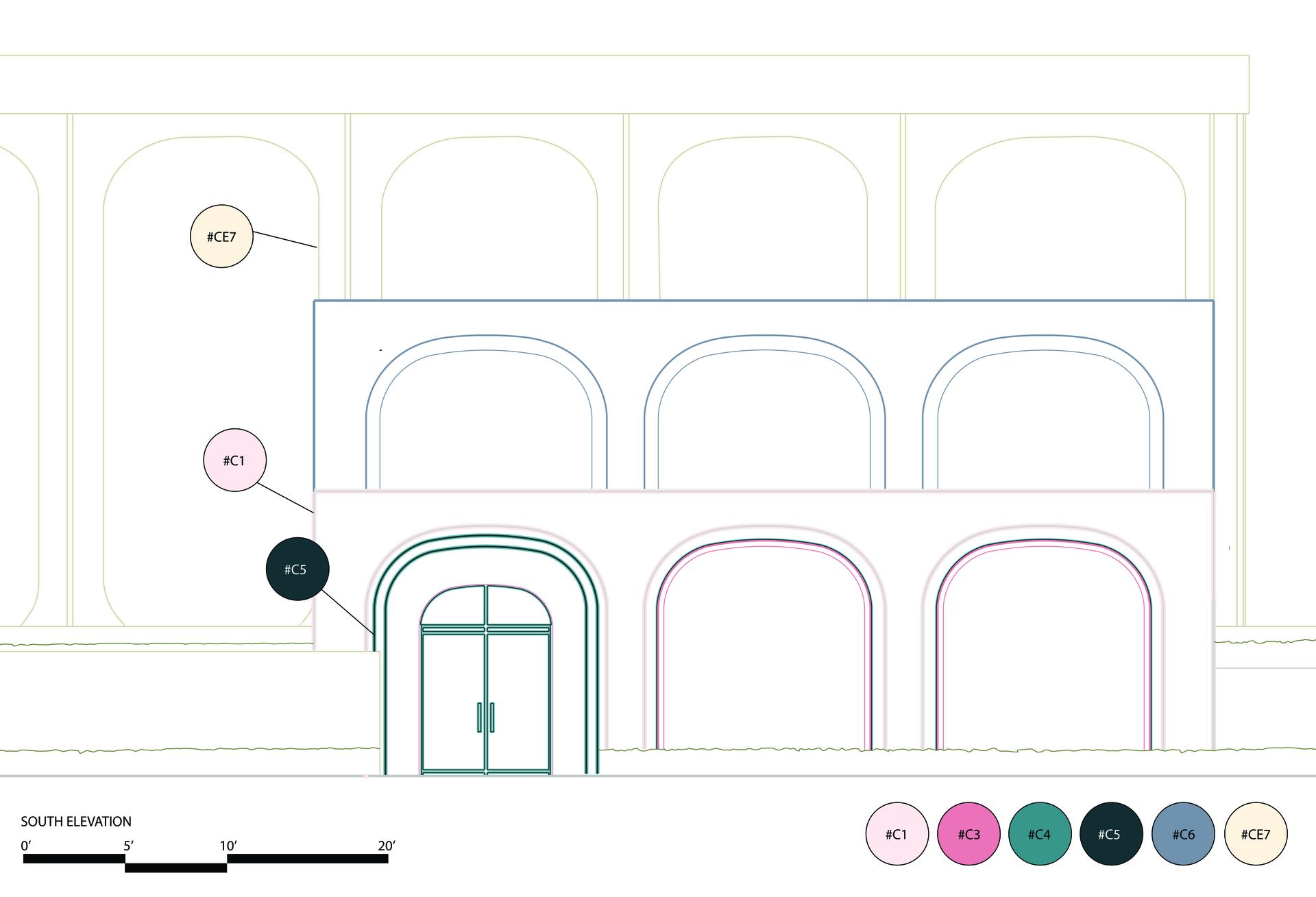
Task: Select the #C1 callout bubble on the drawing
Action: pos(234,460)
